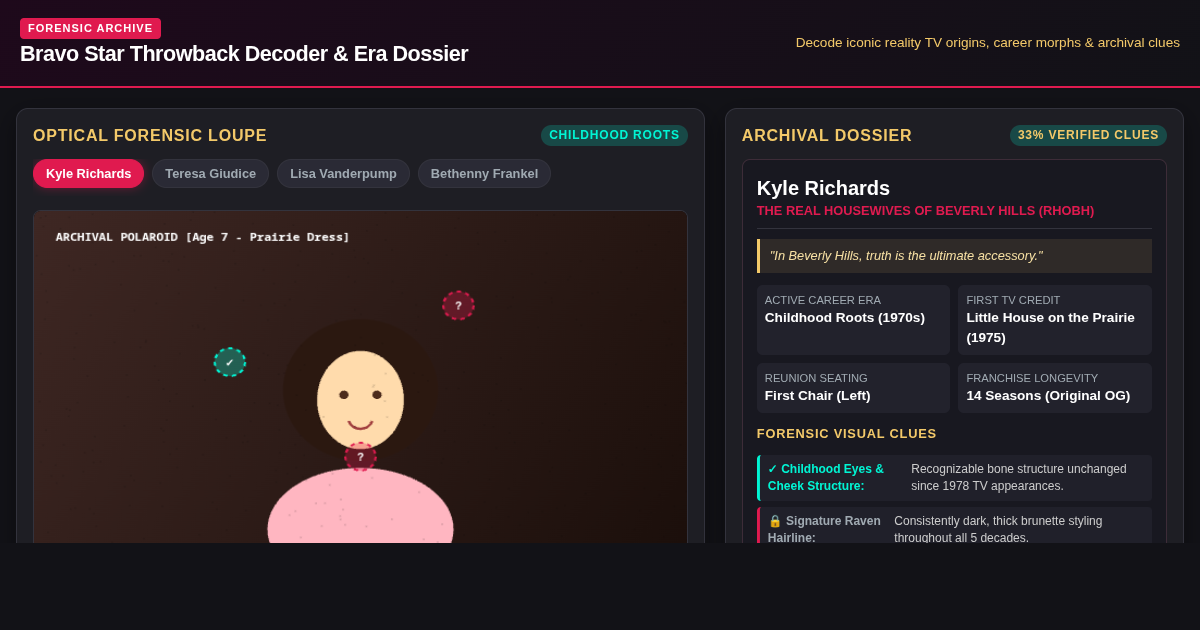Click the Beverly Hills quote block
1200x630 pixels.
pyautogui.click(x=954, y=256)
